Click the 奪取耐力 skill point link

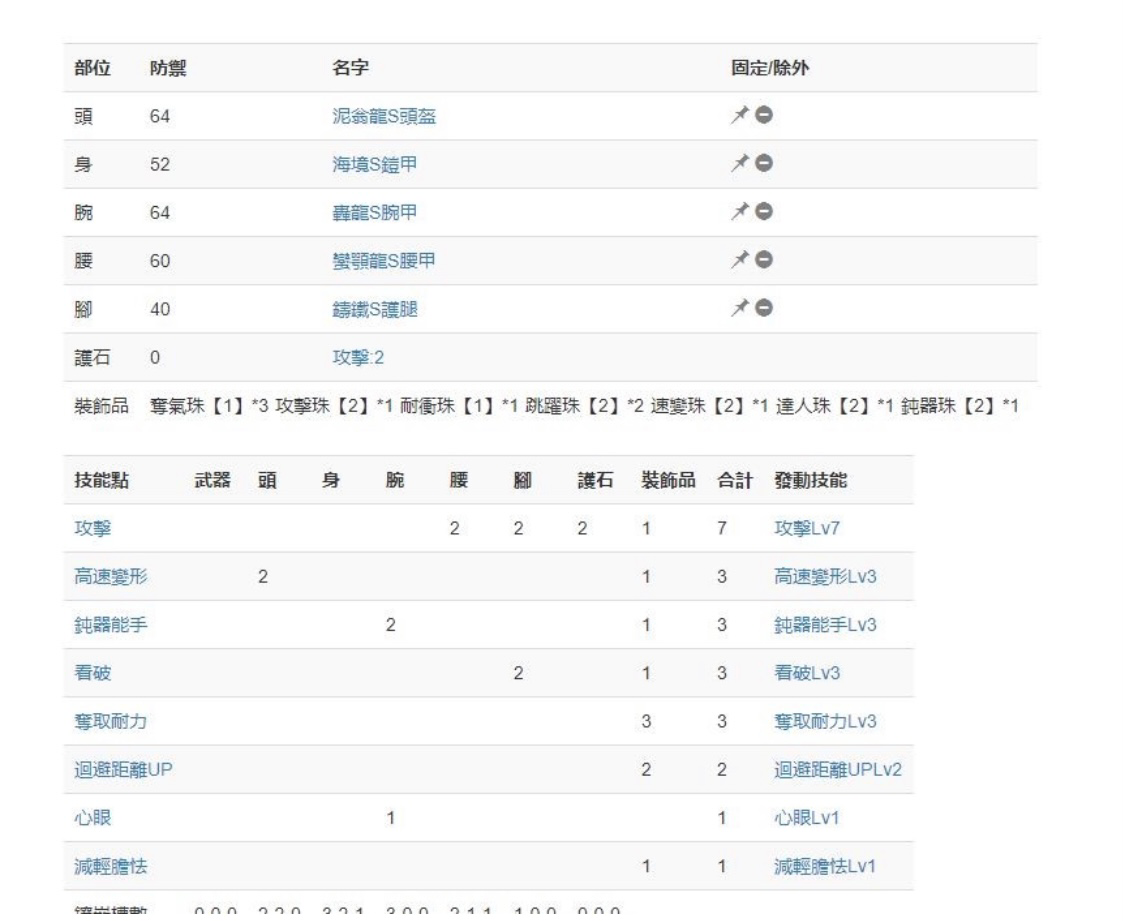(113, 721)
